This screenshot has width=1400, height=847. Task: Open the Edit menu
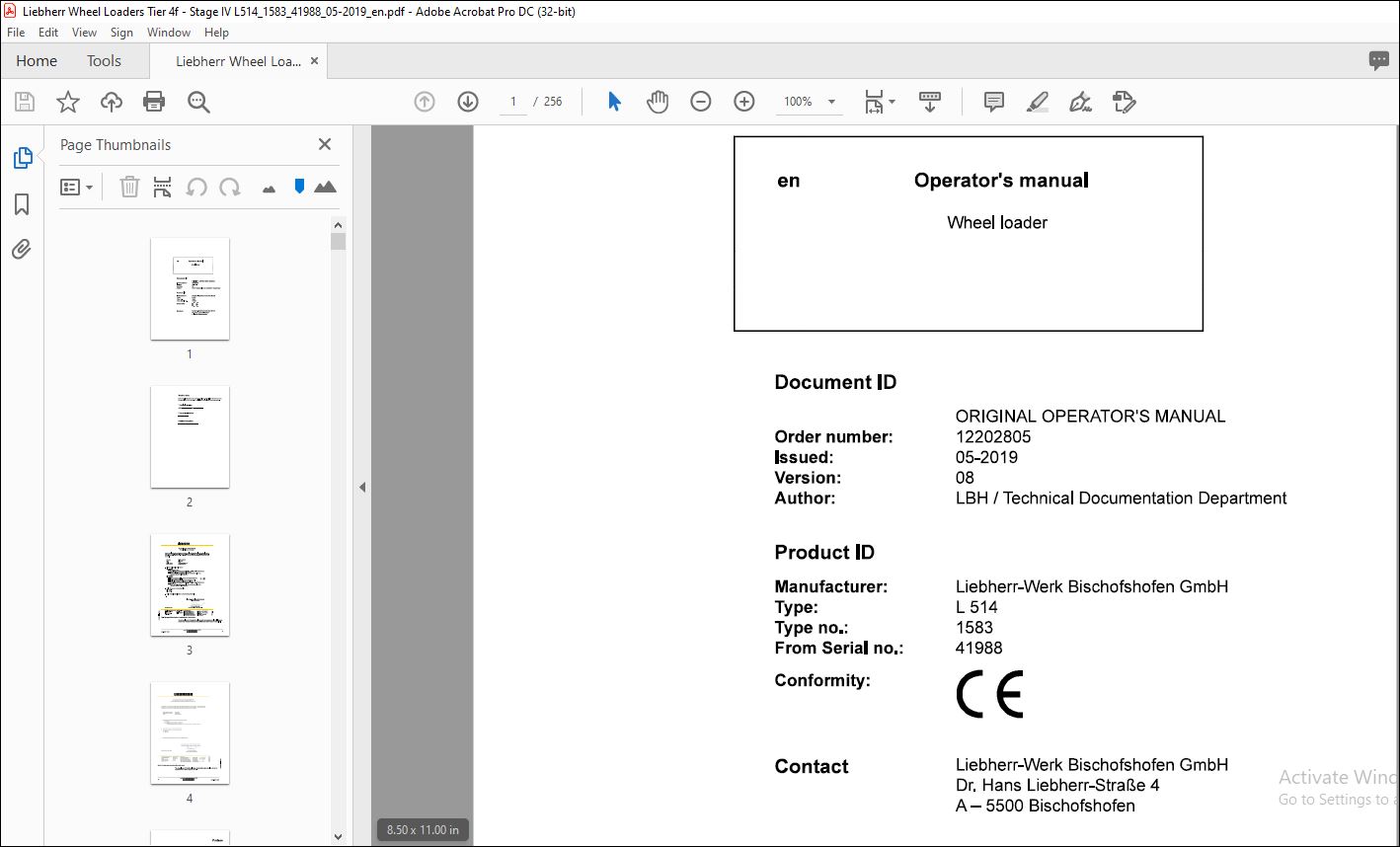[48, 33]
